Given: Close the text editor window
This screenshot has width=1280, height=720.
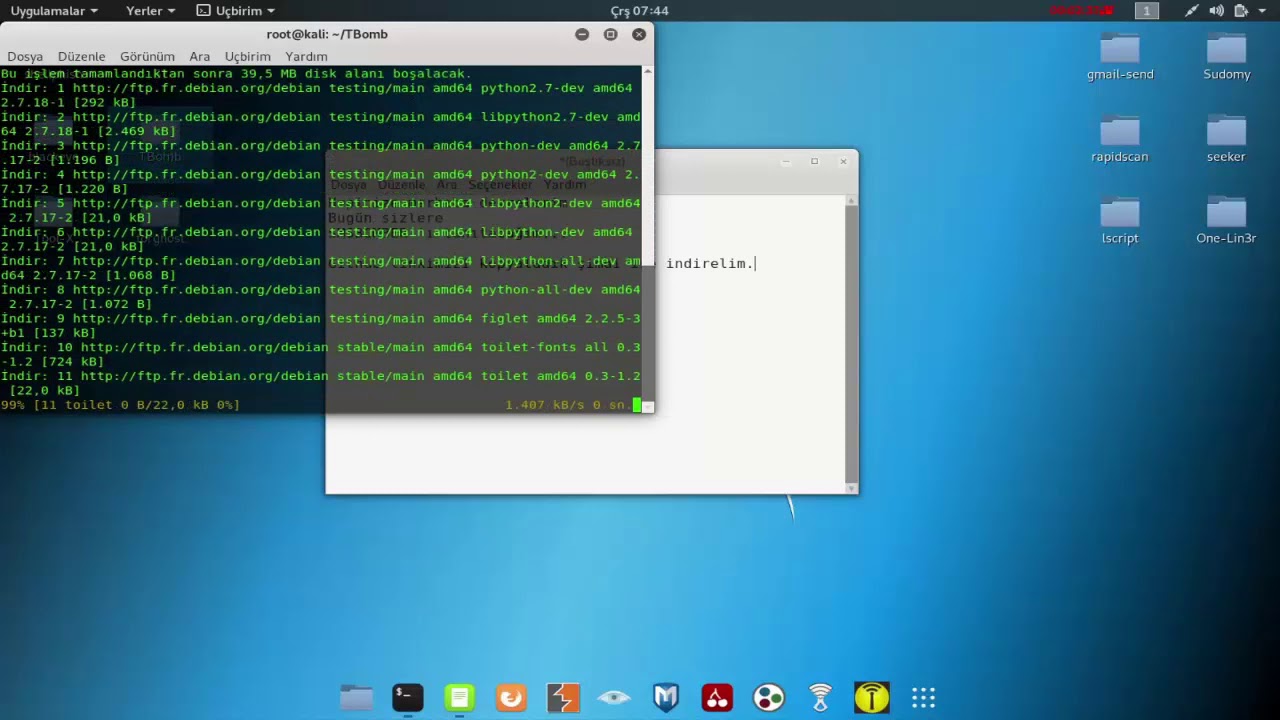Looking at the screenshot, I should click(843, 161).
